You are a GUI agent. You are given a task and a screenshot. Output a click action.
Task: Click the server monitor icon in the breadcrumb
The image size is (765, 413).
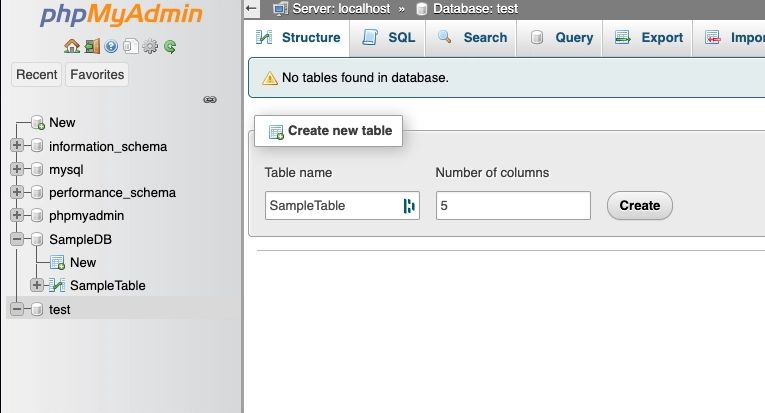tap(280, 9)
